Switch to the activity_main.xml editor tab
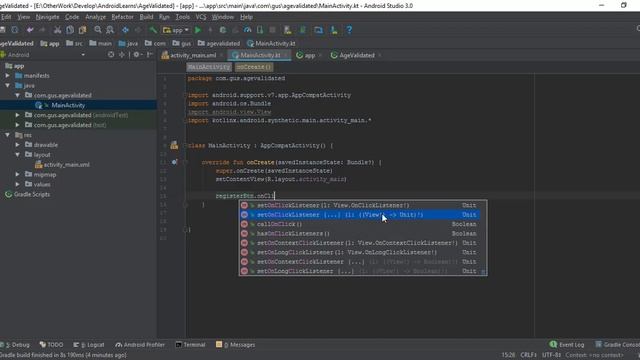The height and width of the screenshot is (360, 640). click(x=193, y=55)
